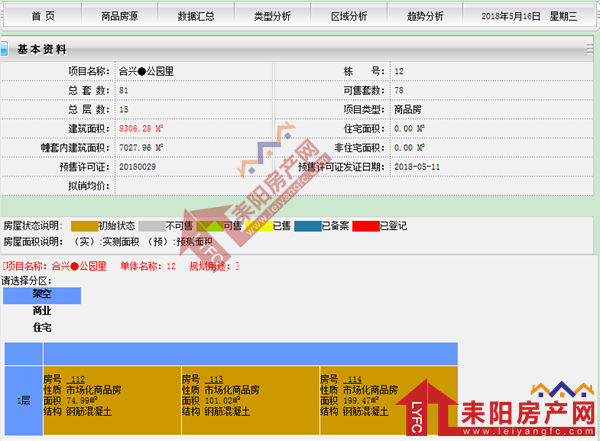Click project name value 合兴●公园里
Image resolution: width=600 pixels, height=441 pixels.
click(x=146, y=71)
